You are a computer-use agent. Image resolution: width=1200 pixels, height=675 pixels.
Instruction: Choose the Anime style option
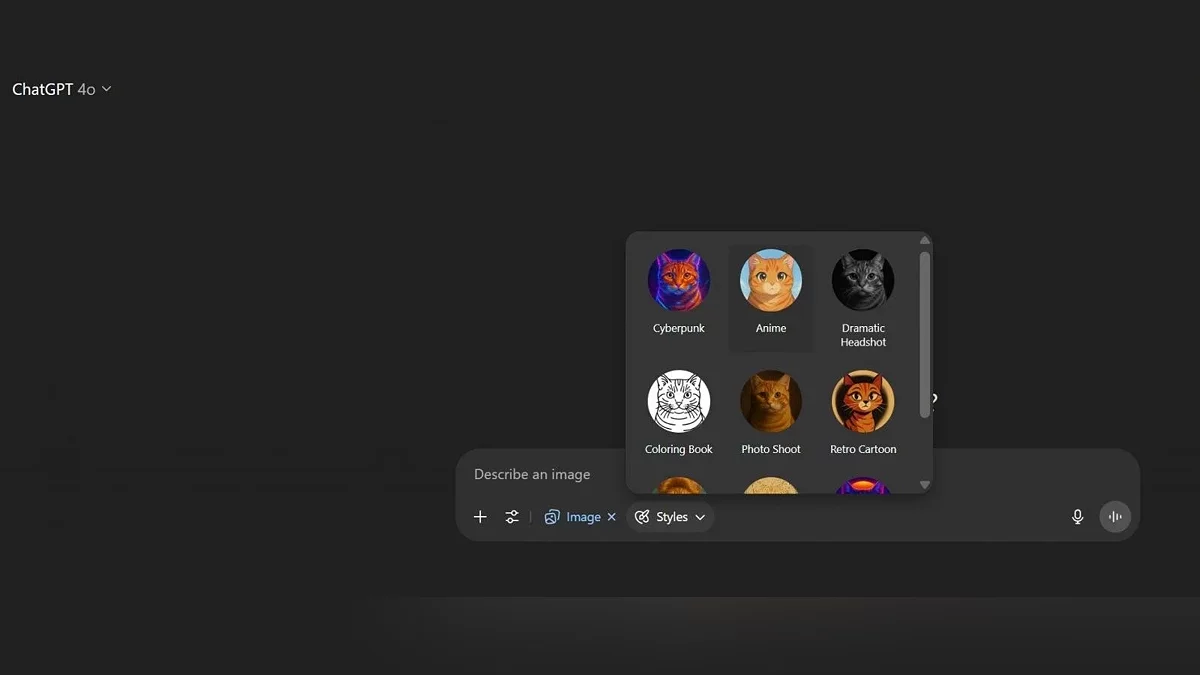point(771,281)
